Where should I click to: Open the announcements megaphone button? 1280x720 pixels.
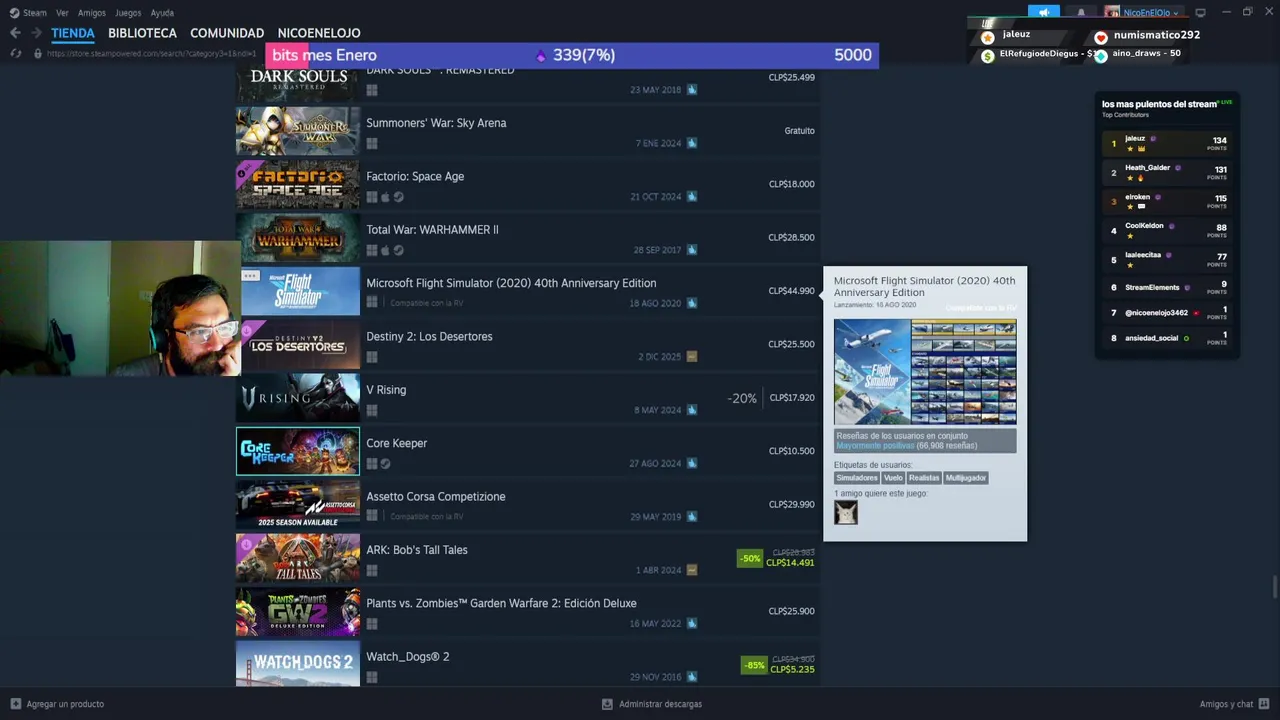(x=1043, y=13)
